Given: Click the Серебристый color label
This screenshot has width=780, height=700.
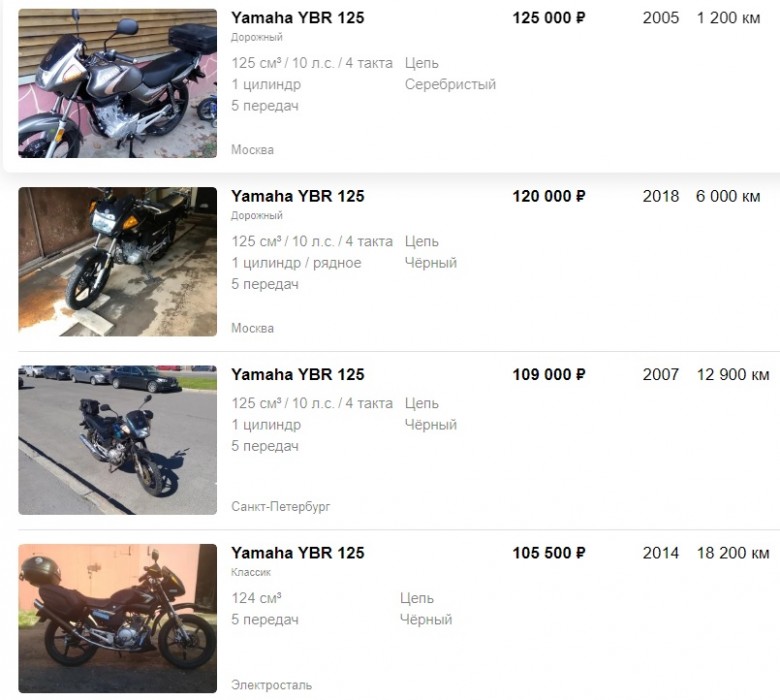Looking at the screenshot, I should [450, 85].
